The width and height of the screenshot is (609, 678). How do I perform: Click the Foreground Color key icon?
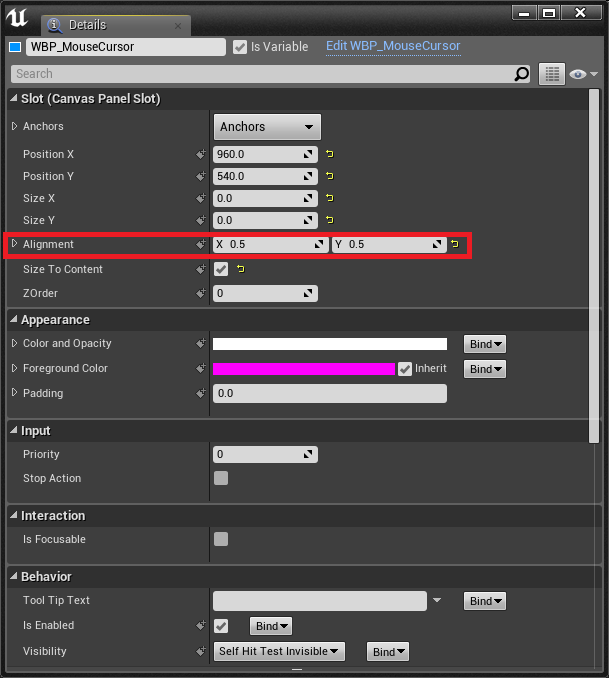[201, 369]
